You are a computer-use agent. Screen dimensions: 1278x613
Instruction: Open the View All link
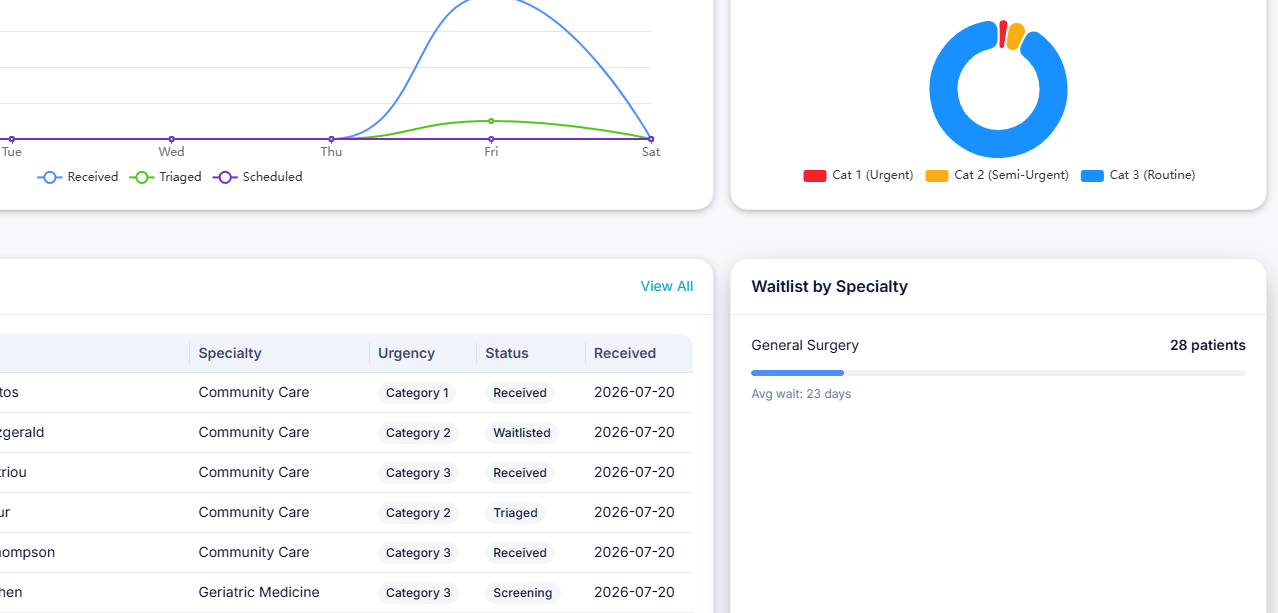[x=666, y=286]
